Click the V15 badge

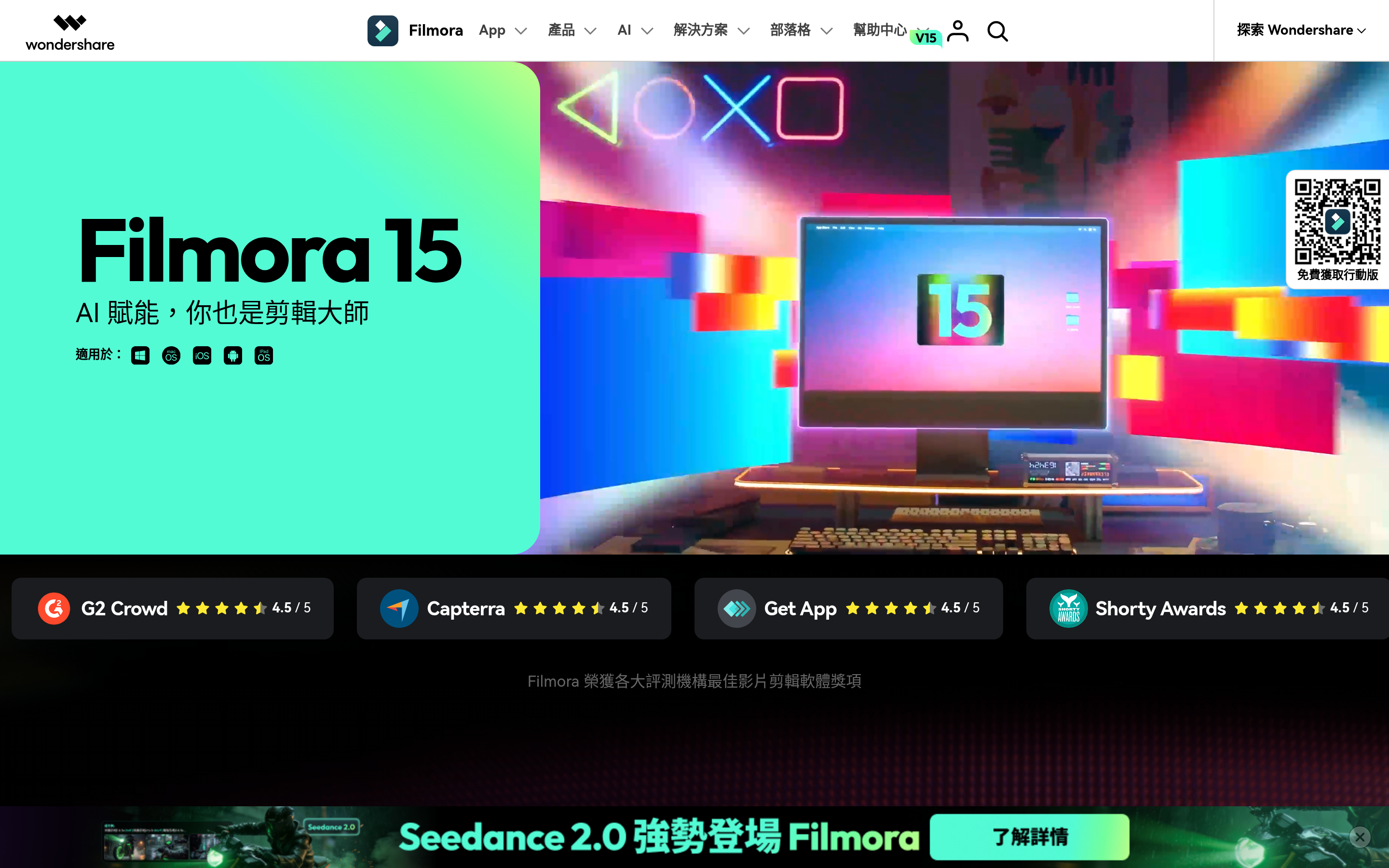pos(926,38)
